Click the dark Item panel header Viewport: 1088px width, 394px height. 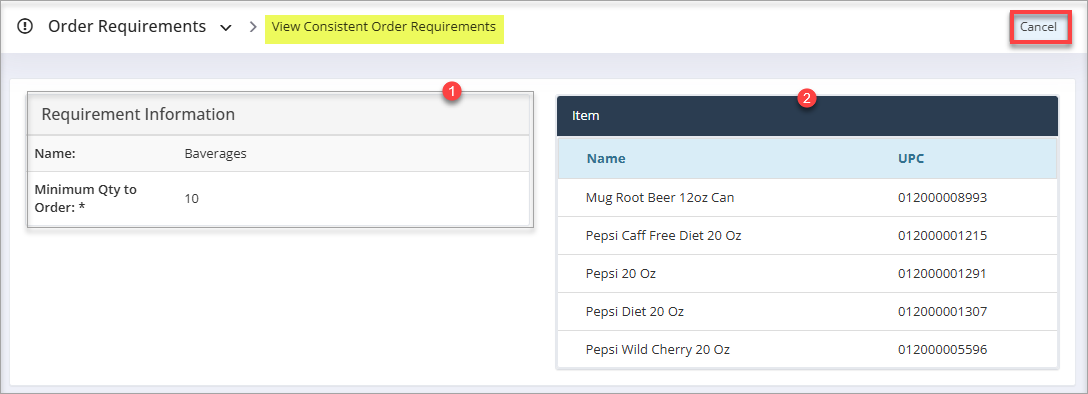pyautogui.click(x=808, y=116)
